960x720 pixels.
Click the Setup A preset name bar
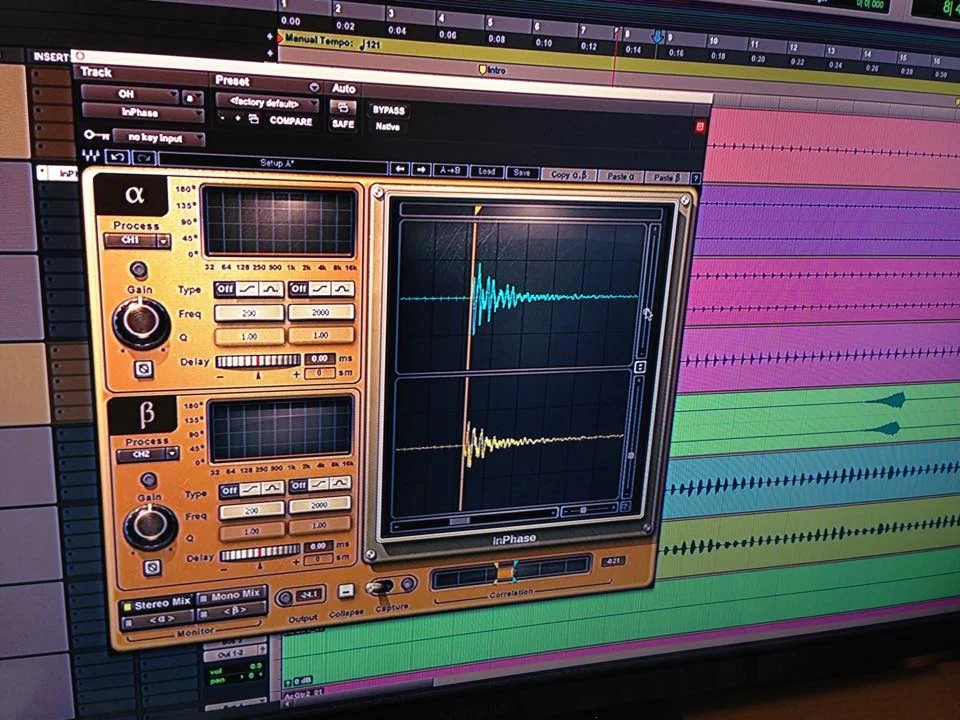pyautogui.click(x=273, y=163)
